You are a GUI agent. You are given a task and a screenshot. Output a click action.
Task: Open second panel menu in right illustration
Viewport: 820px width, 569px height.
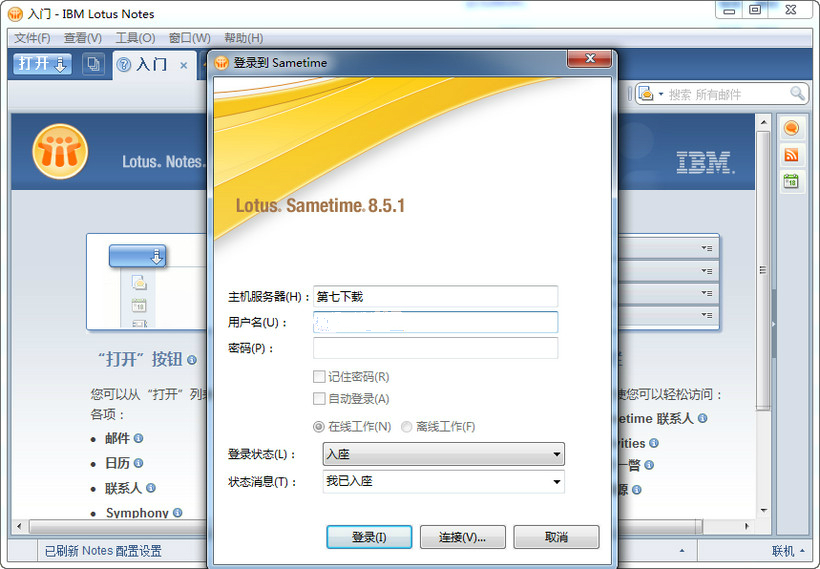coord(707,271)
